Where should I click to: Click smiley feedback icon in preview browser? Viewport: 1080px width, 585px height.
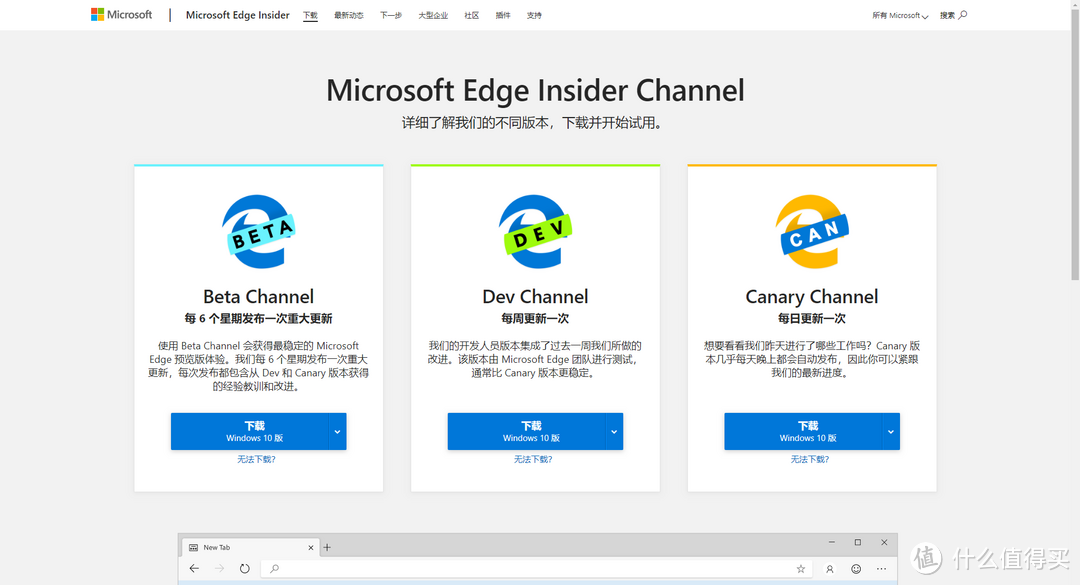point(856,568)
